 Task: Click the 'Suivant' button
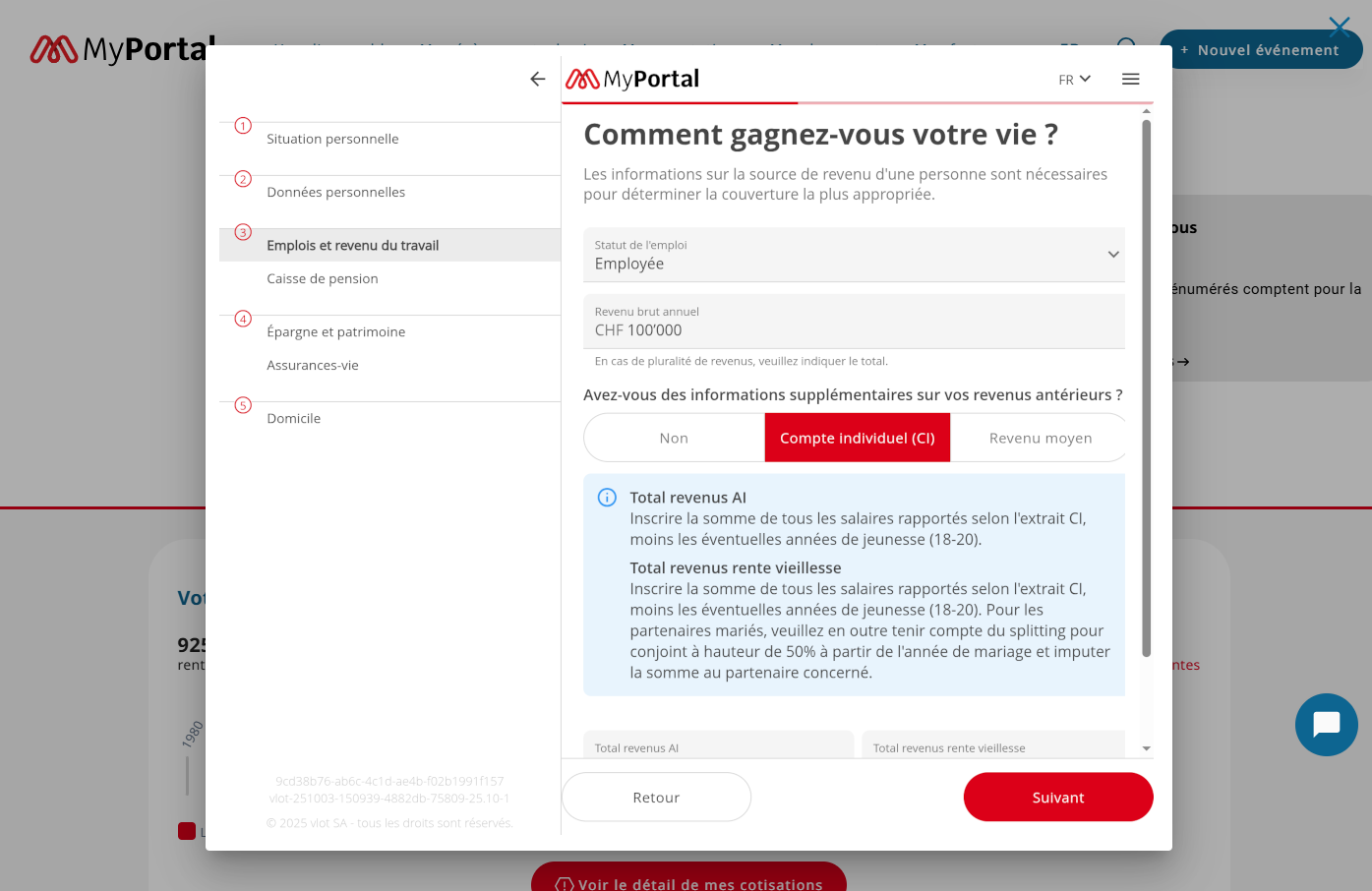1057,797
